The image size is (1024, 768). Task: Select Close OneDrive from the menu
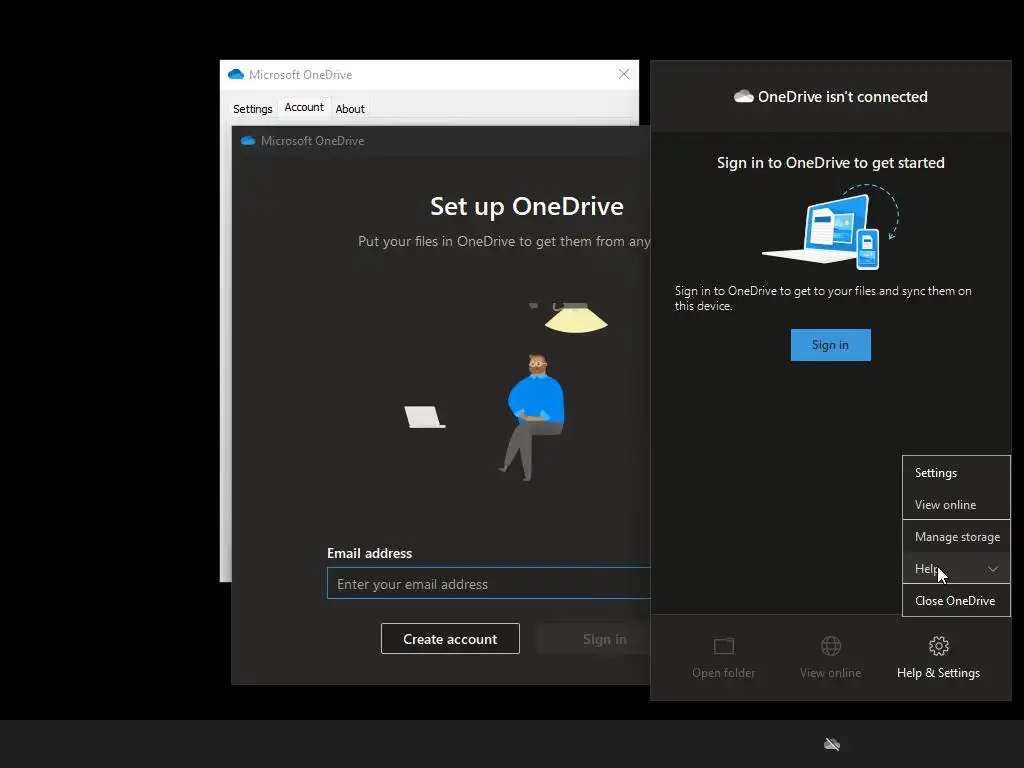[x=956, y=601]
